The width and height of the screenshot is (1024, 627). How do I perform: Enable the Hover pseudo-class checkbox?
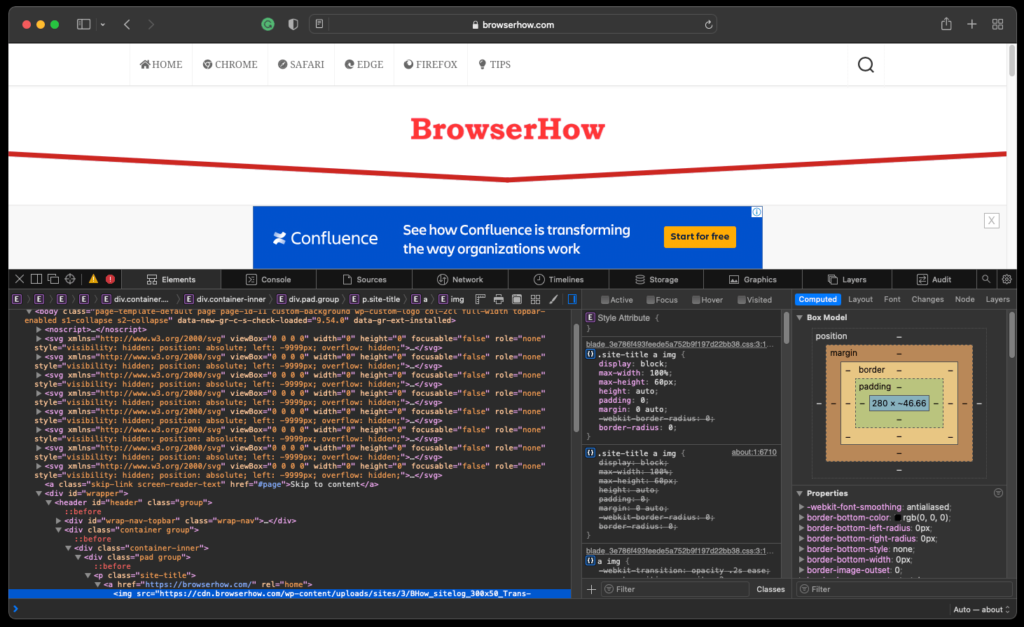pyautogui.click(x=697, y=299)
